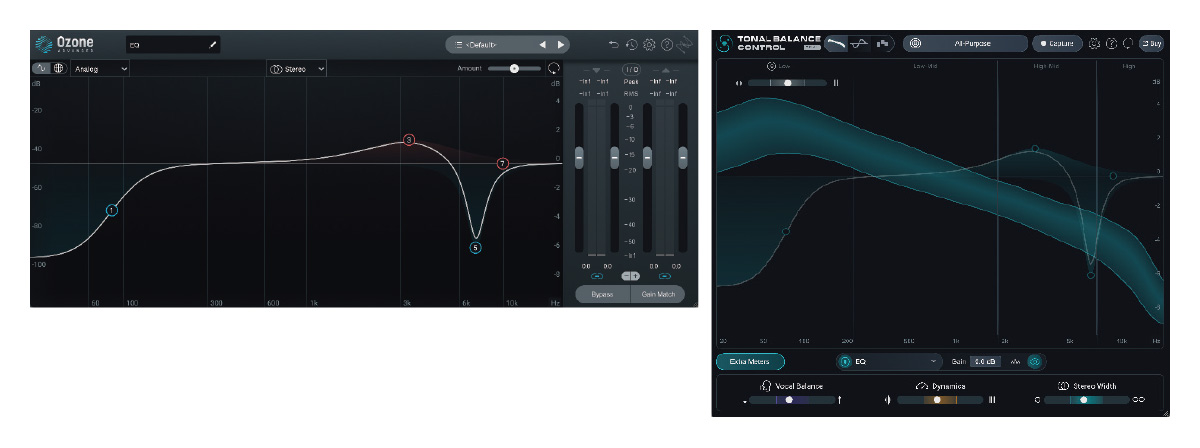Select high-shelf node in Tonal Balance EQ overlay
1200x448 pixels.
pyautogui.click(x=1112, y=176)
